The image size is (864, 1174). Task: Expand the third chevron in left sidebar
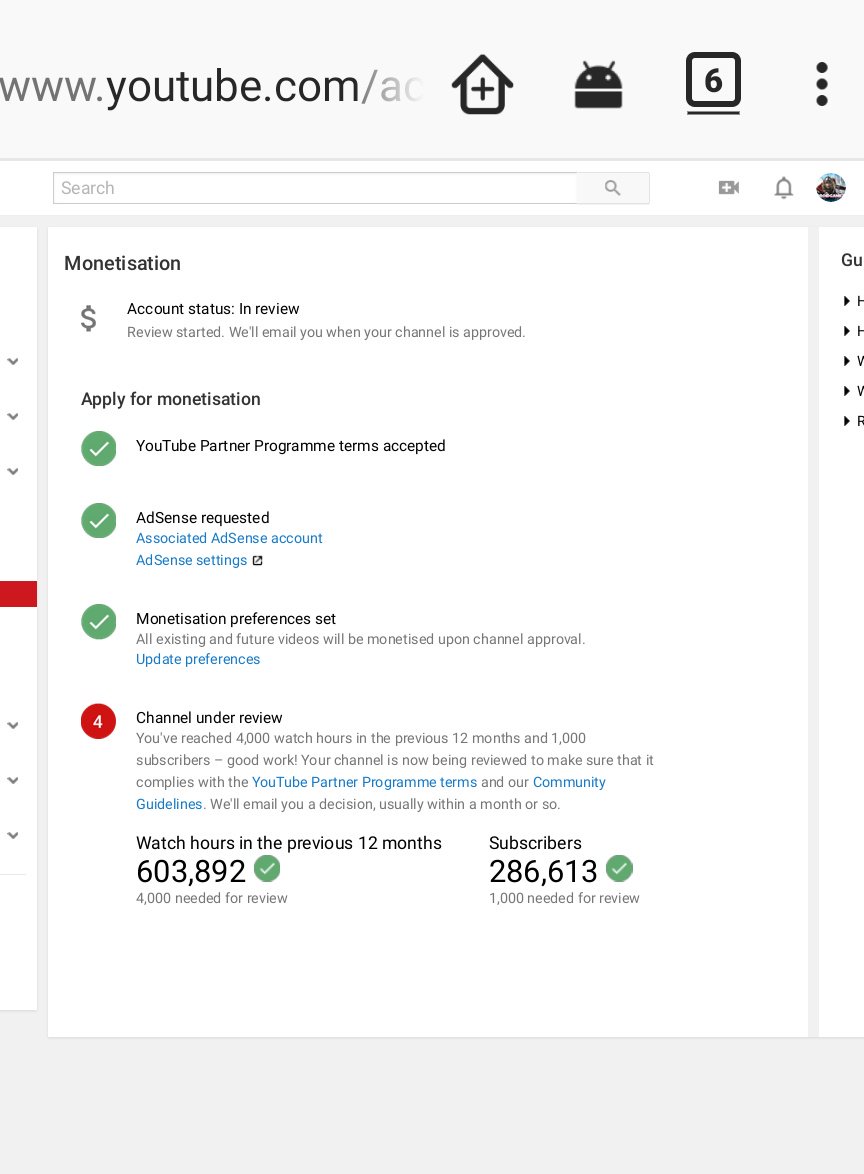pyautogui.click(x=13, y=471)
